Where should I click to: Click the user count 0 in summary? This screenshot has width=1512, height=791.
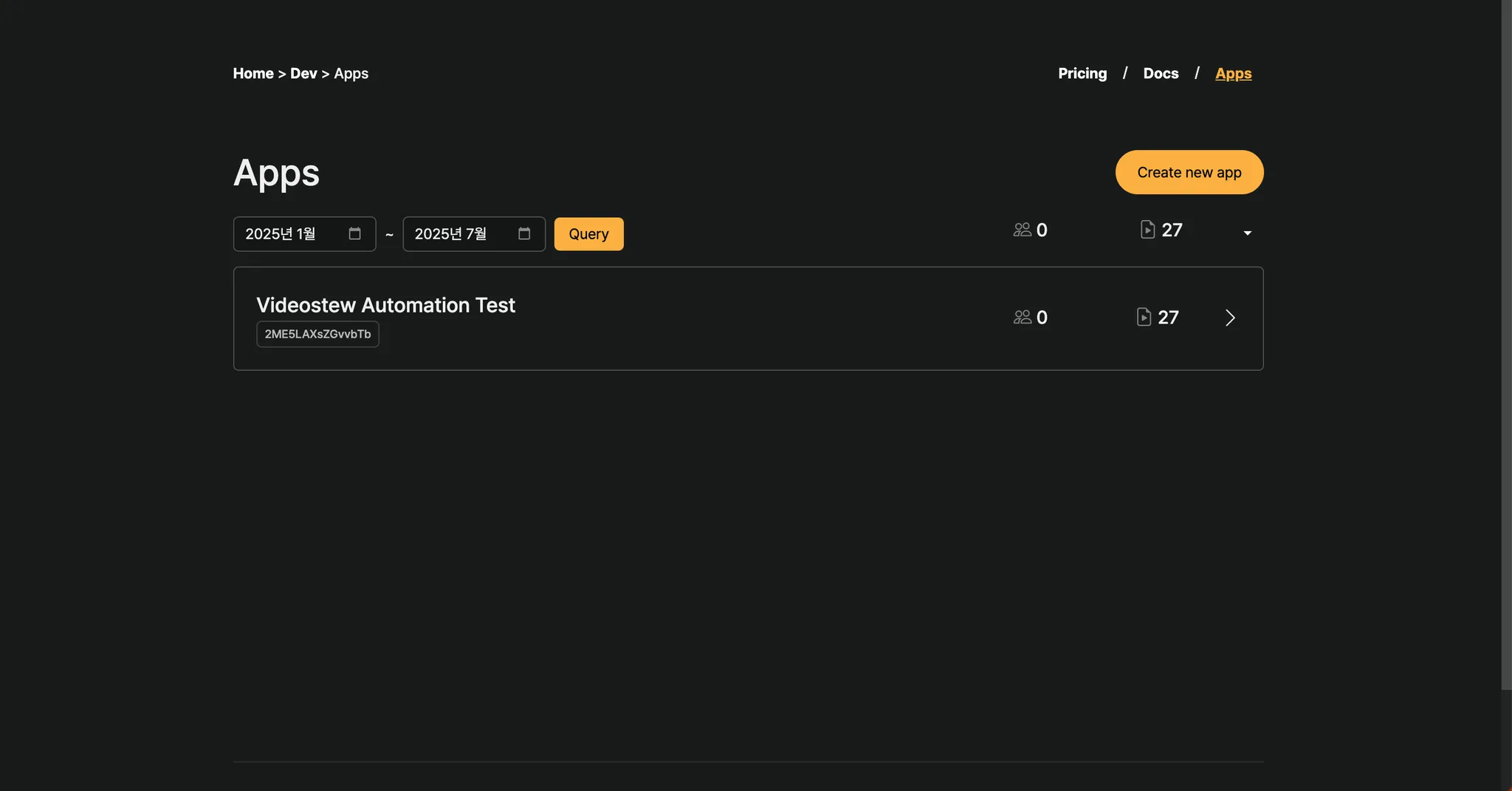click(1042, 230)
